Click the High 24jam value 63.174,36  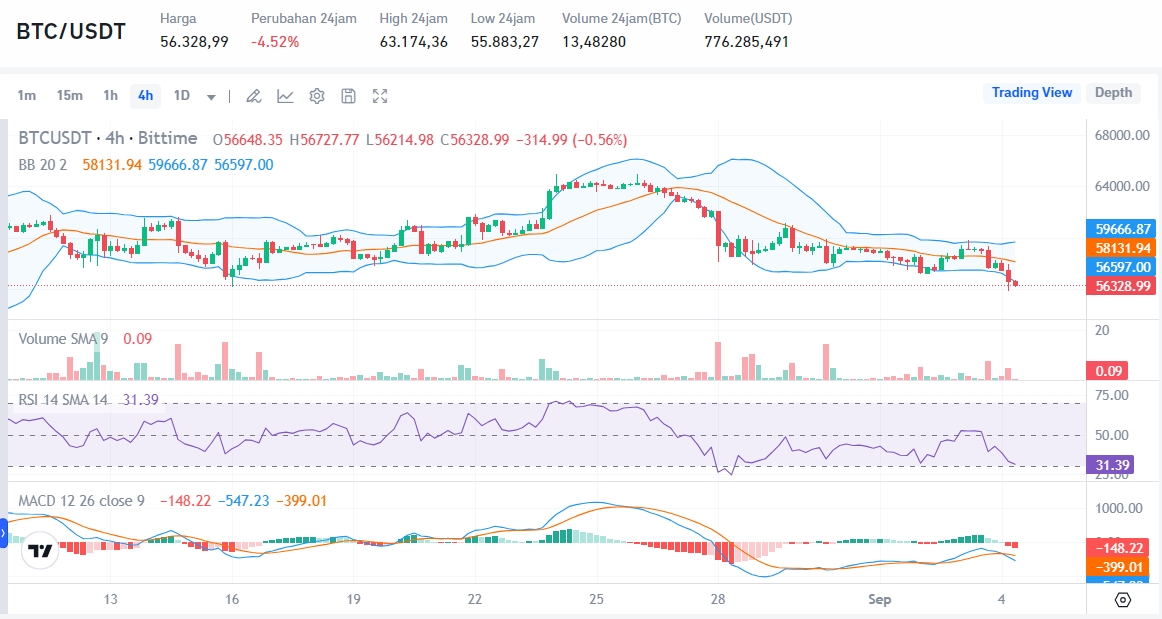(414, 42)
